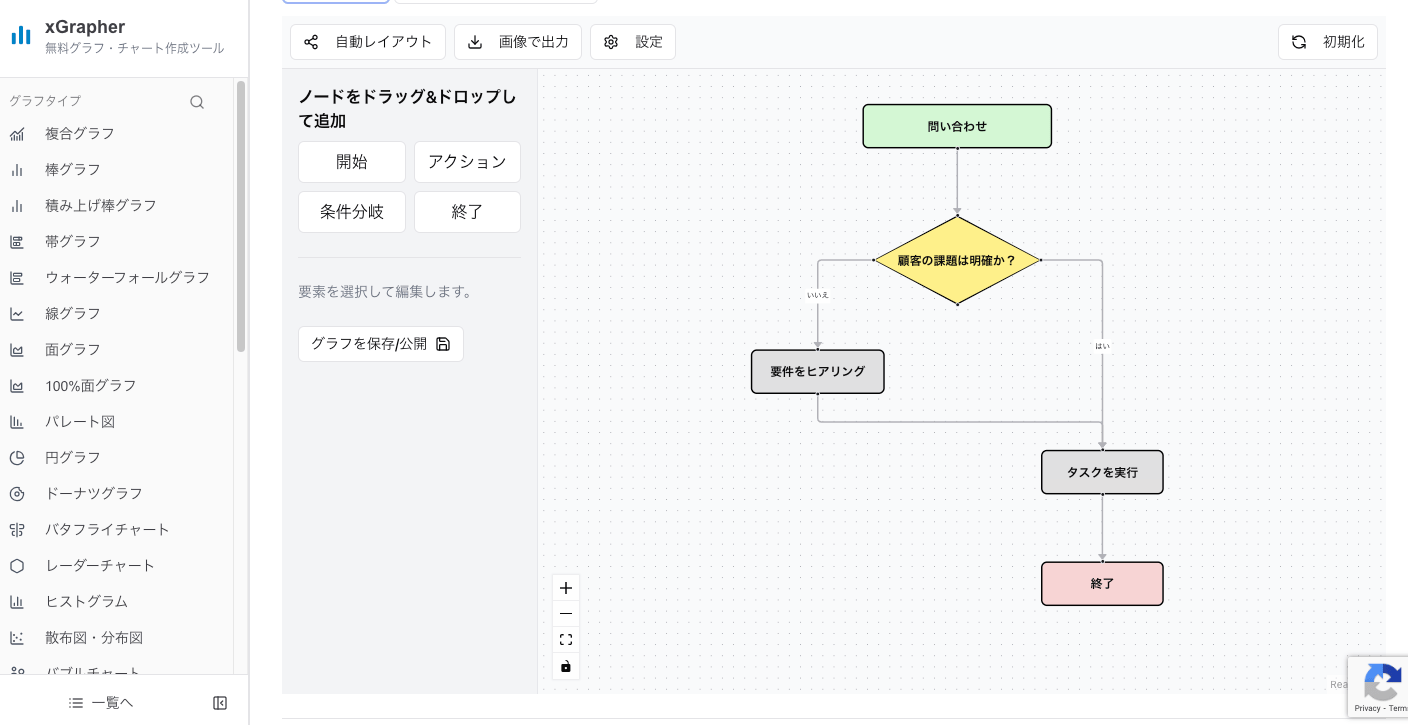Toggle the canvas lock icon

pyautogui.click(x=566, y=666)
